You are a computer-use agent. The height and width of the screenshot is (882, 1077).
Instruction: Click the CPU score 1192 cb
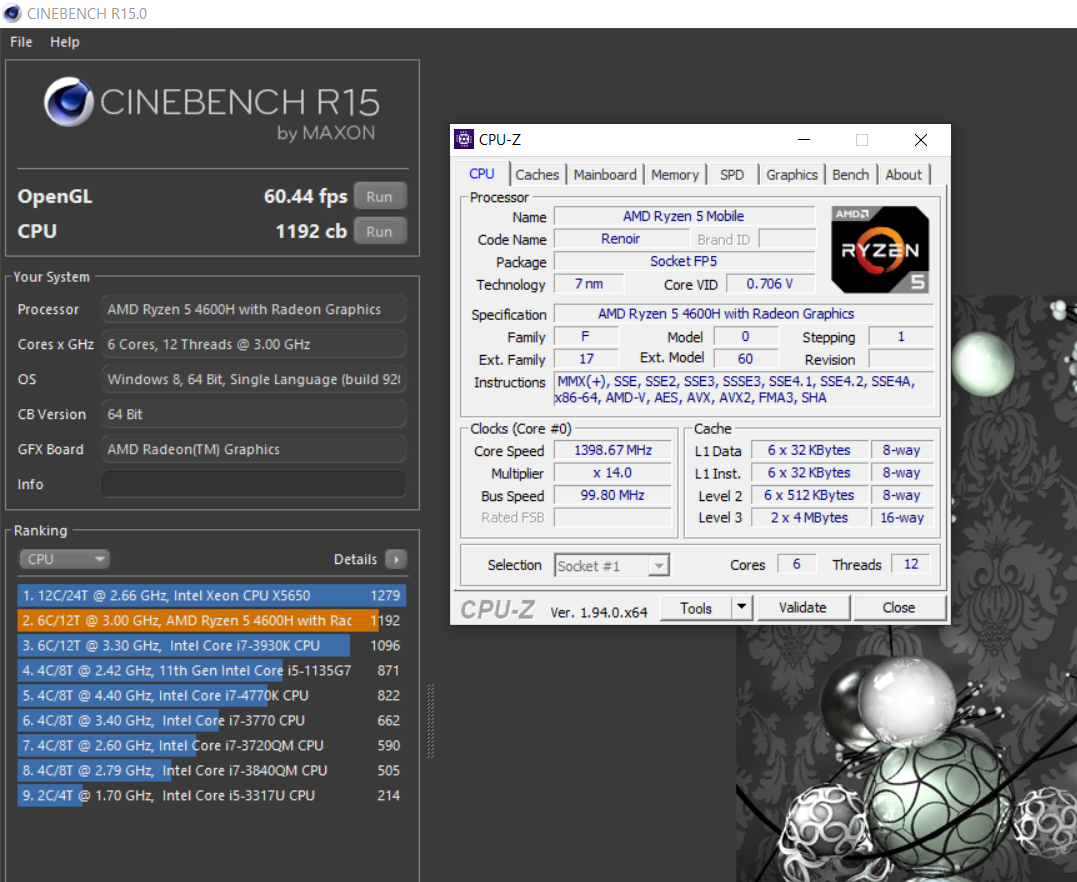[311, 231]
